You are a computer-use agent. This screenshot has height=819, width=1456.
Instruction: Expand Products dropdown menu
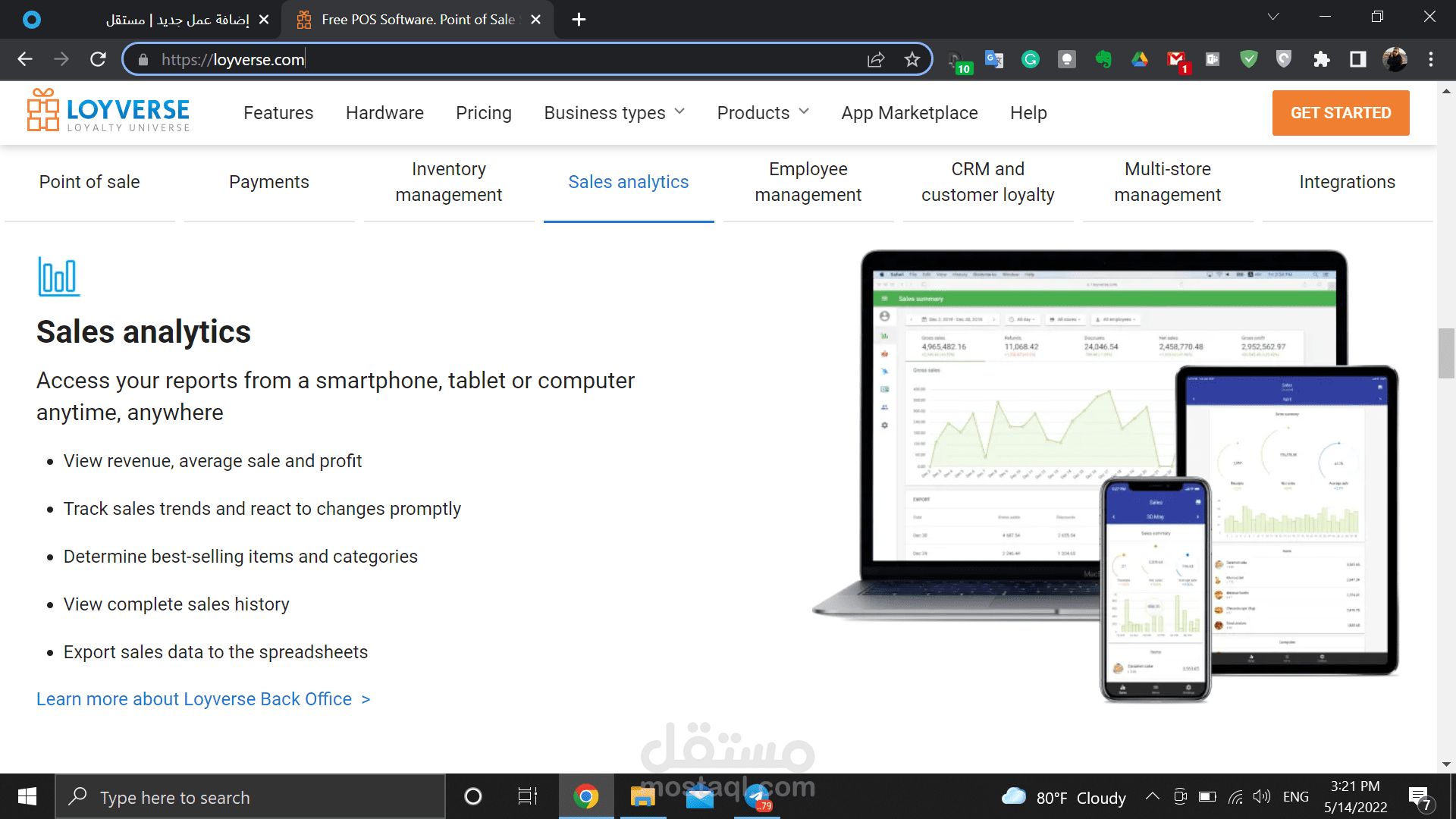[x=763, y=112]
